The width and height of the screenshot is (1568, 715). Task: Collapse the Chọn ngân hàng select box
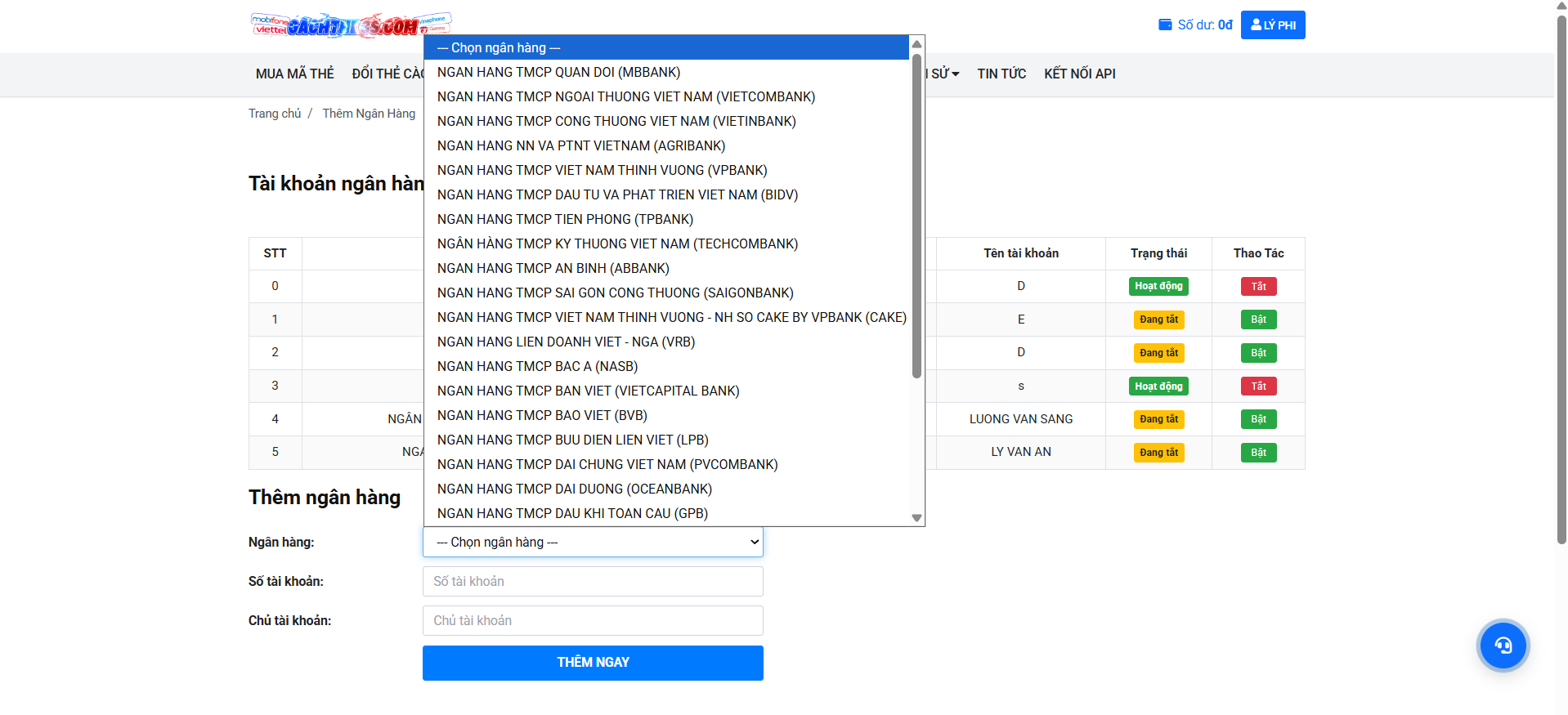[593, 542]
